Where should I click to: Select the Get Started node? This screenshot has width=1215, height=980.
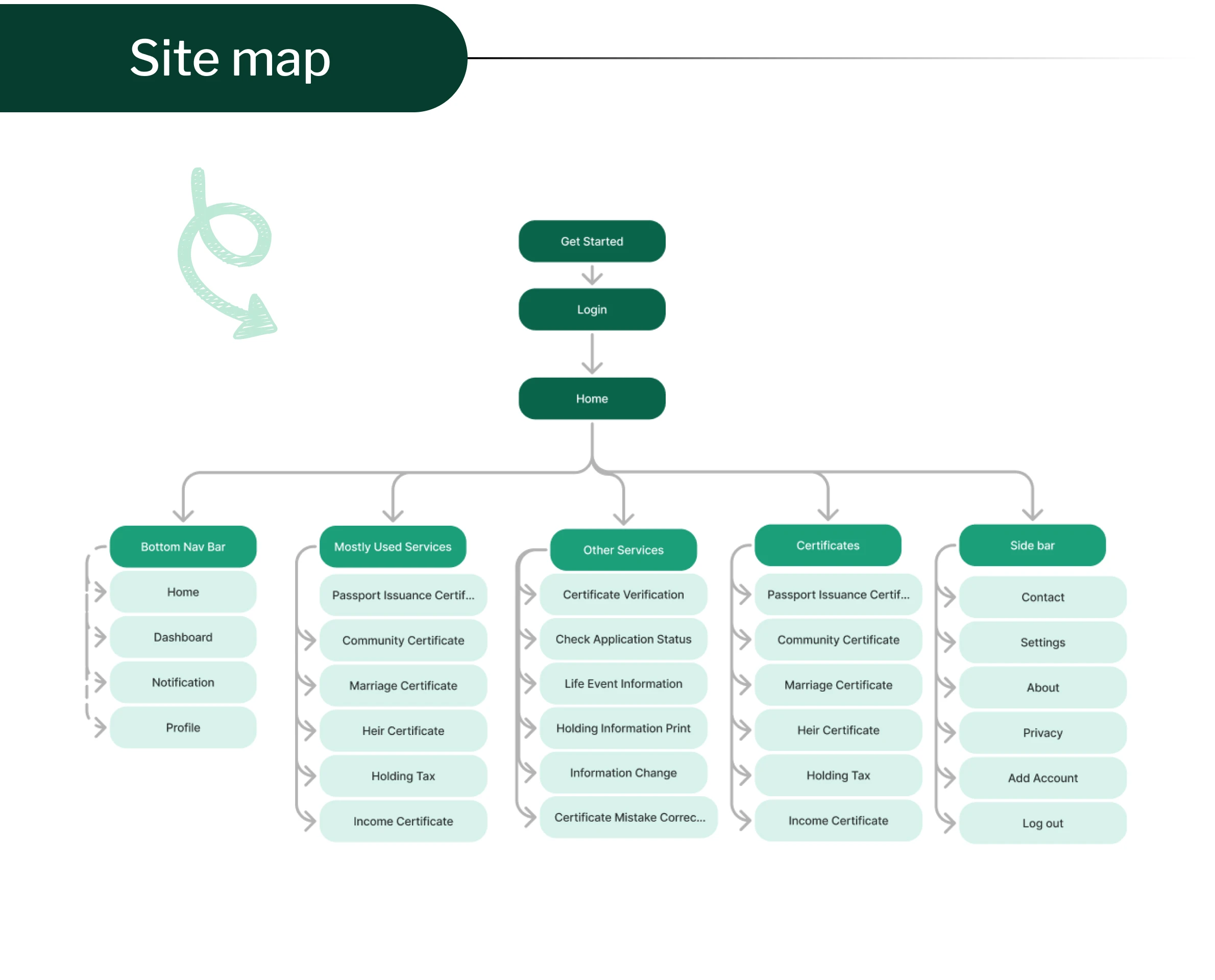click(592, 241)
